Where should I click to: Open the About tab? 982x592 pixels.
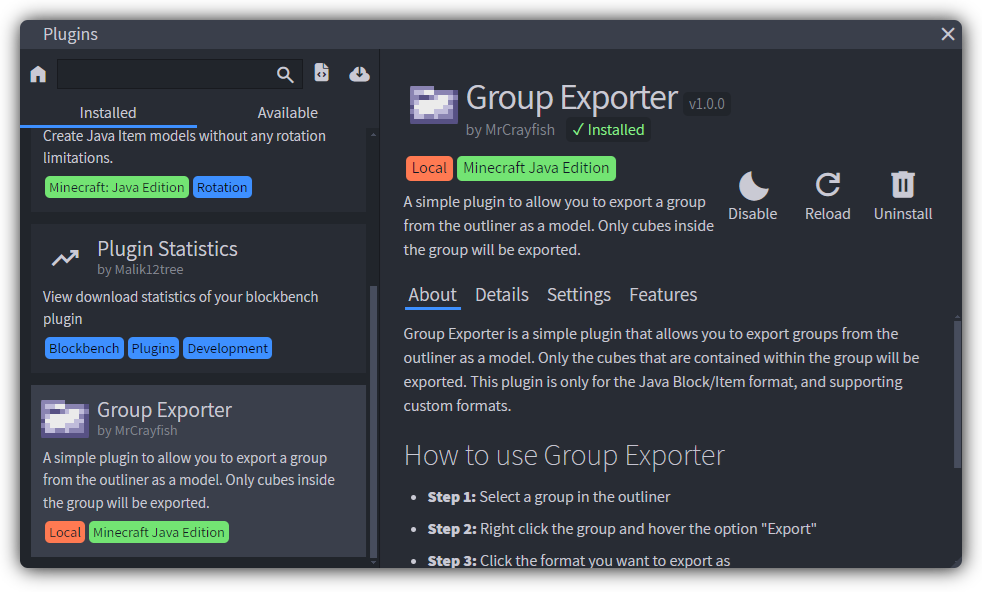[433, 295]
